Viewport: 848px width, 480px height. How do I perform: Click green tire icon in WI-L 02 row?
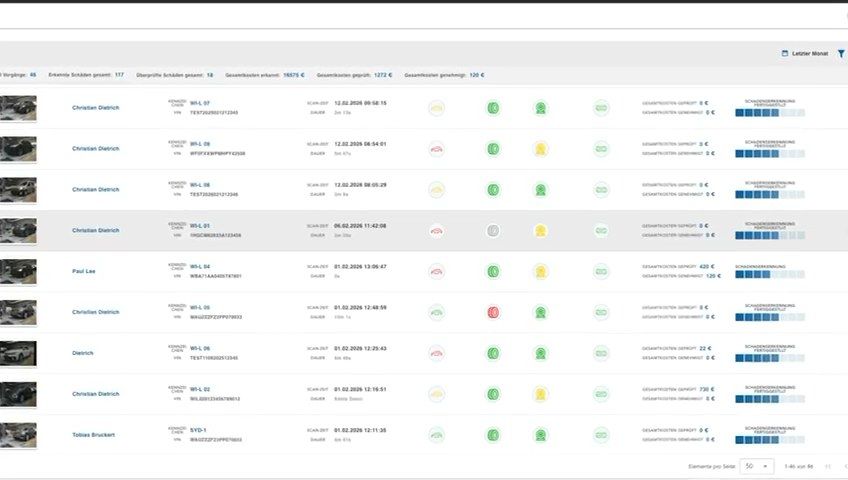[x=493, y=394]
